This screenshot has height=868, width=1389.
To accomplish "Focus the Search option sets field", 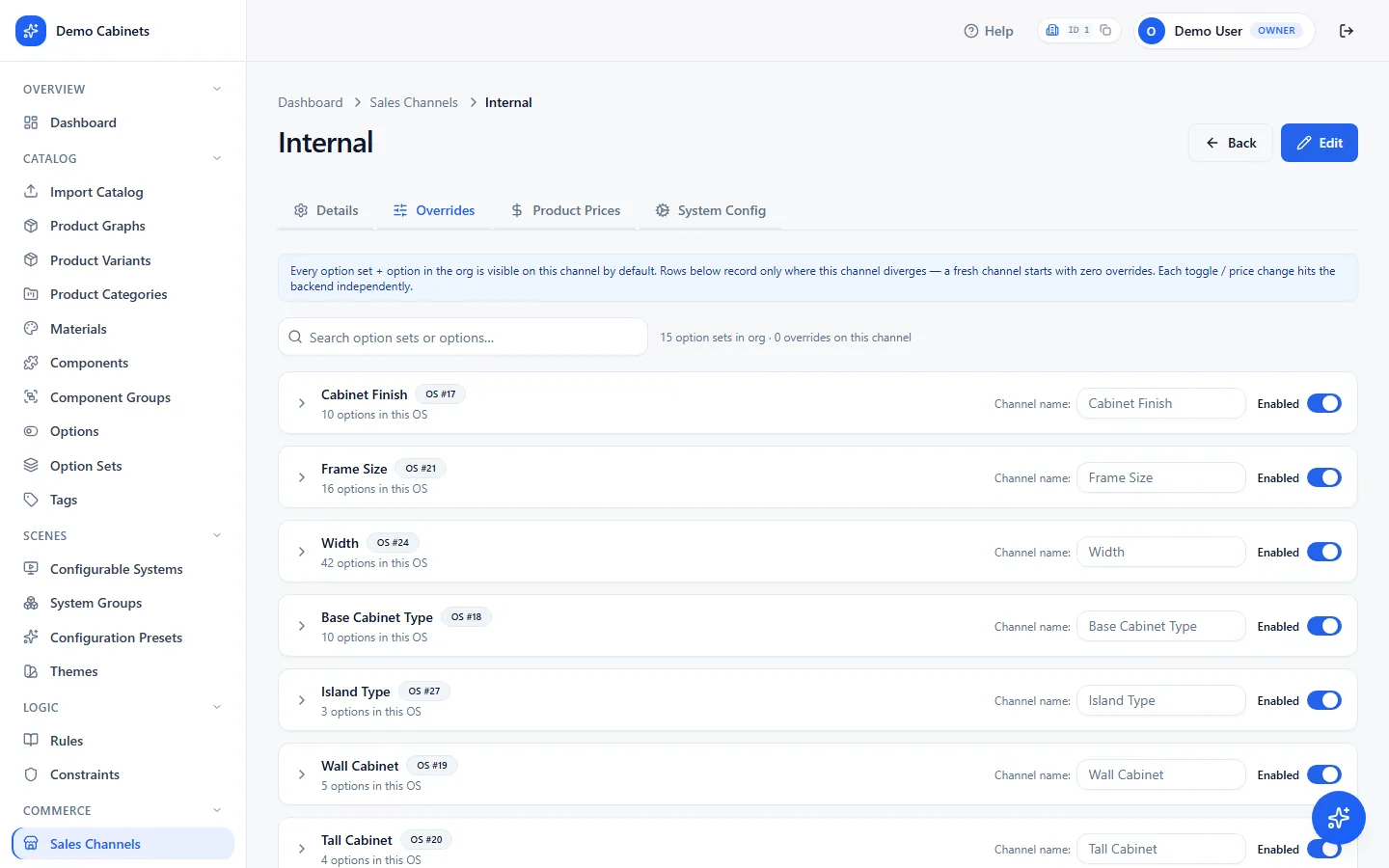I will (463, 338).
